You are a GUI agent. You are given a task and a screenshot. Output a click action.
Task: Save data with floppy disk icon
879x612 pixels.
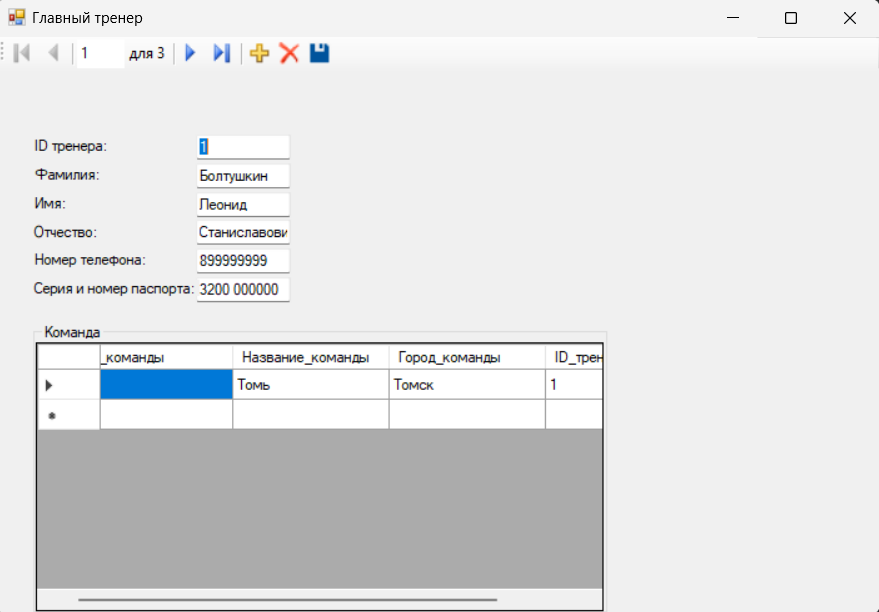320,53
